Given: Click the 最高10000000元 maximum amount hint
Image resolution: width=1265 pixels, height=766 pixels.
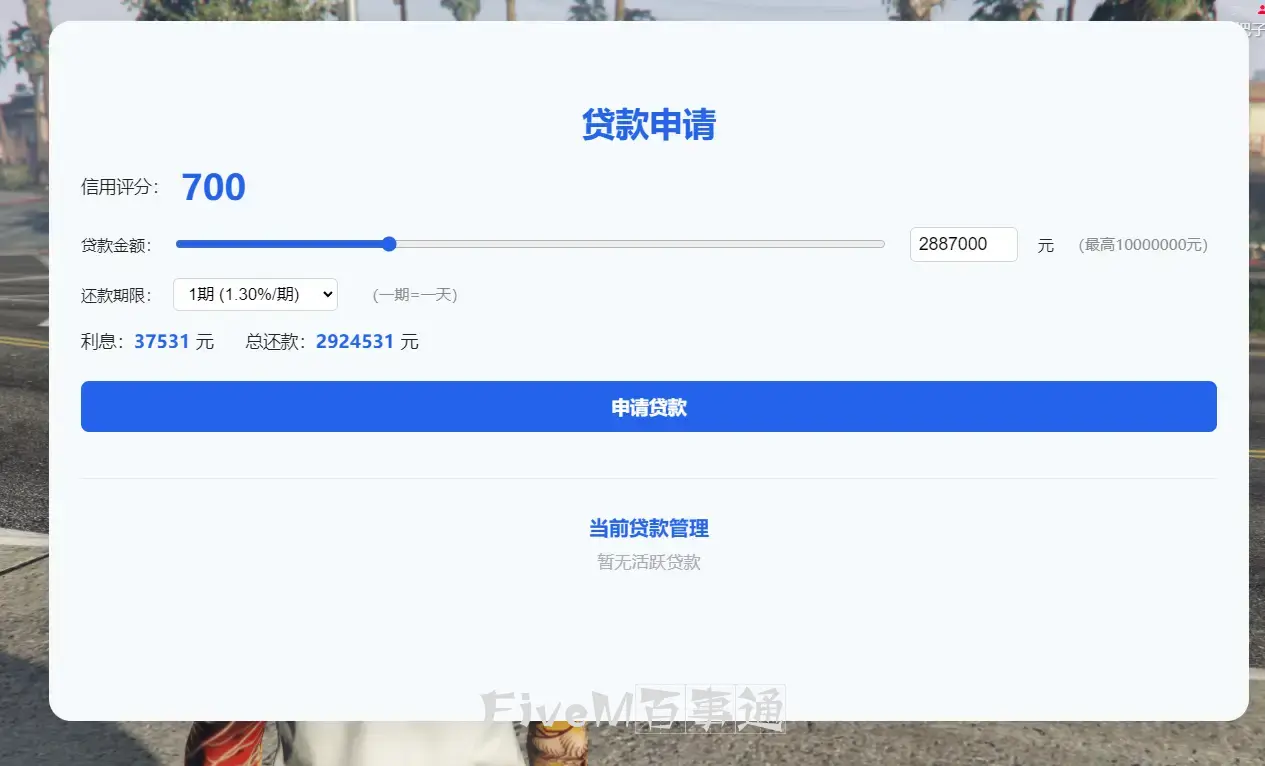Looking at the screenshot, I should pos(1142,244).
